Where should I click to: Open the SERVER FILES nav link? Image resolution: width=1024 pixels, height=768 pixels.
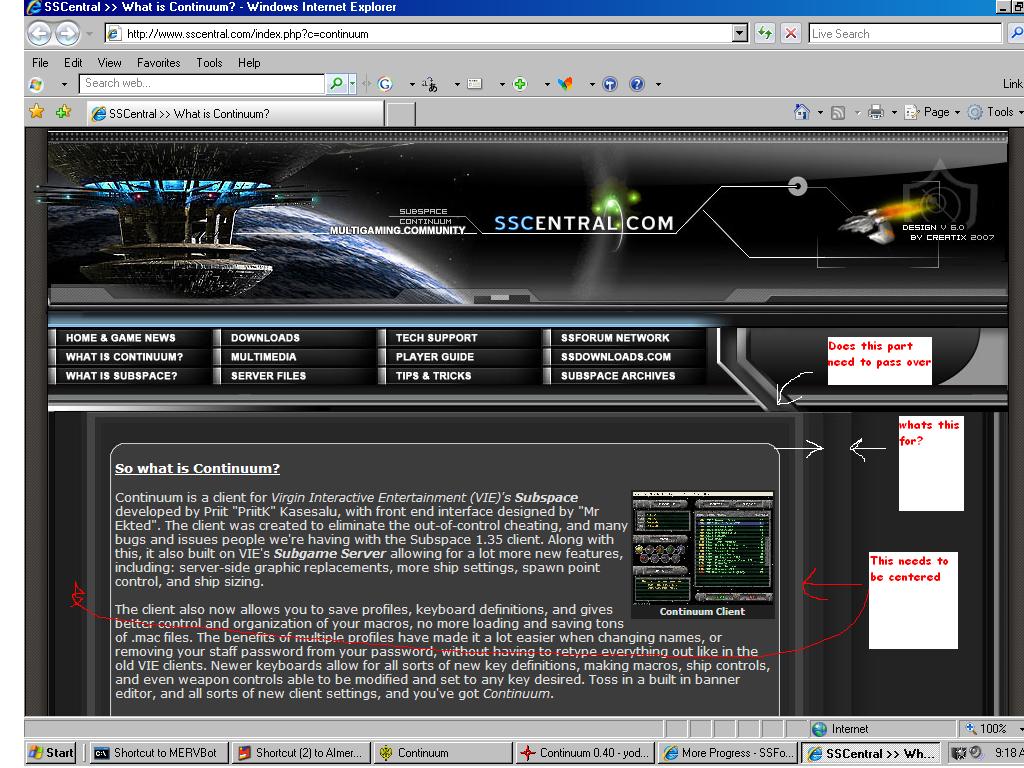268,376
